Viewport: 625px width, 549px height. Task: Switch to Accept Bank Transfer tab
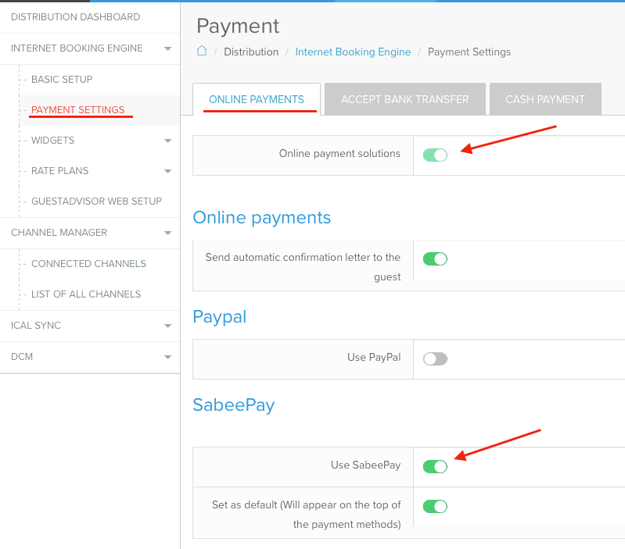coord(404,100)
